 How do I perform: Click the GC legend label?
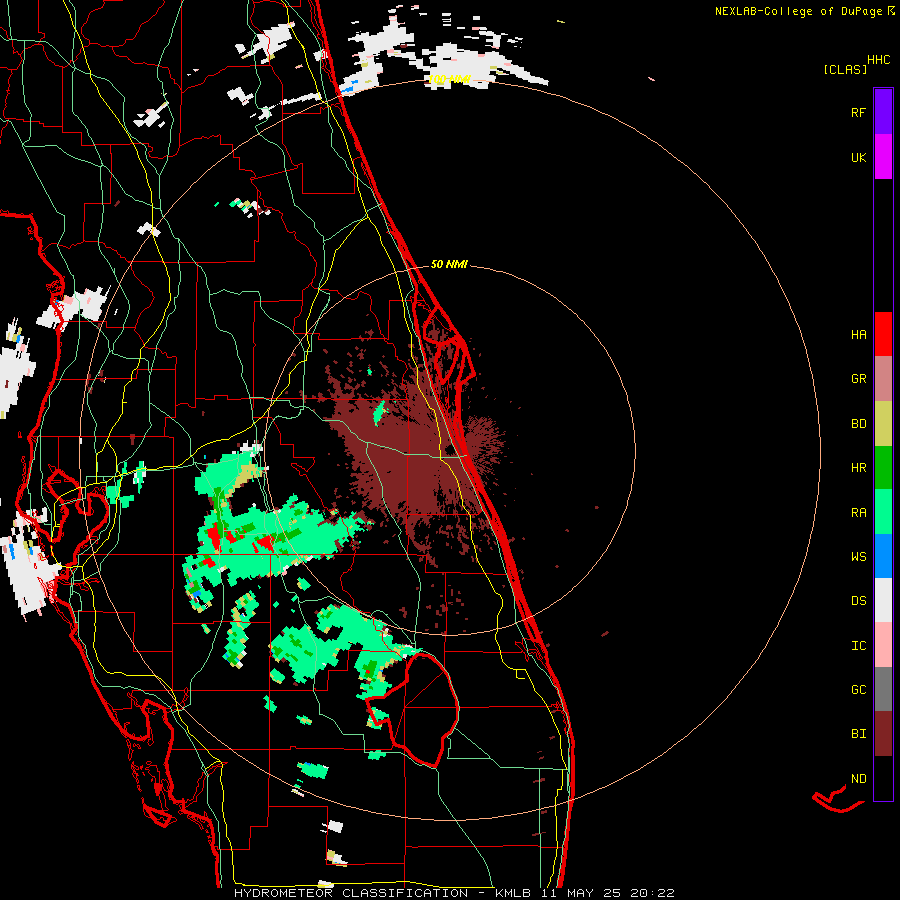point(859,689)
